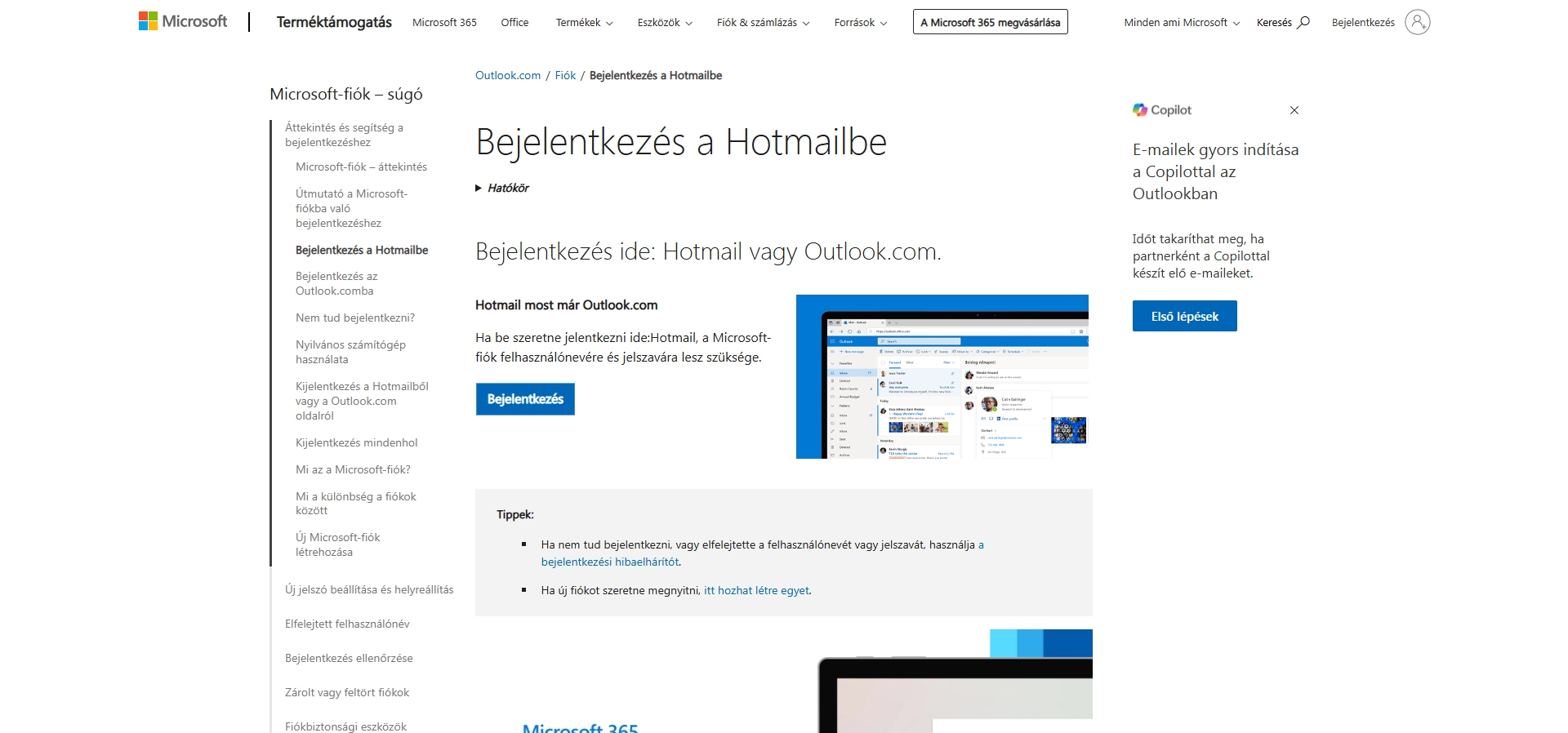Click A Microsoft 365 megvásárlása button
1568x733 pixels.
click(x=990, y=22)
